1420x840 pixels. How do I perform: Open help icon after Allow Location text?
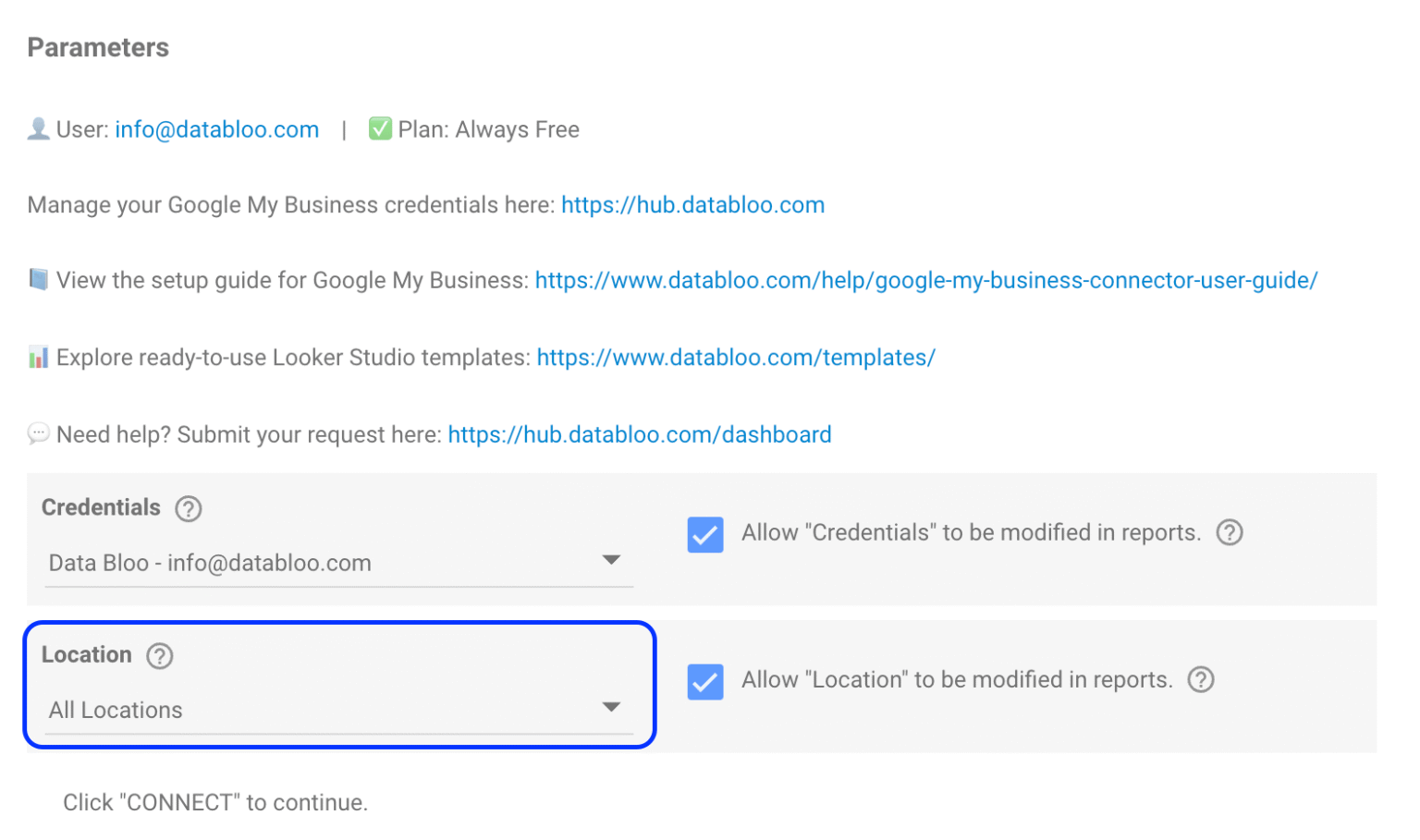click(x=1201, y=680)
